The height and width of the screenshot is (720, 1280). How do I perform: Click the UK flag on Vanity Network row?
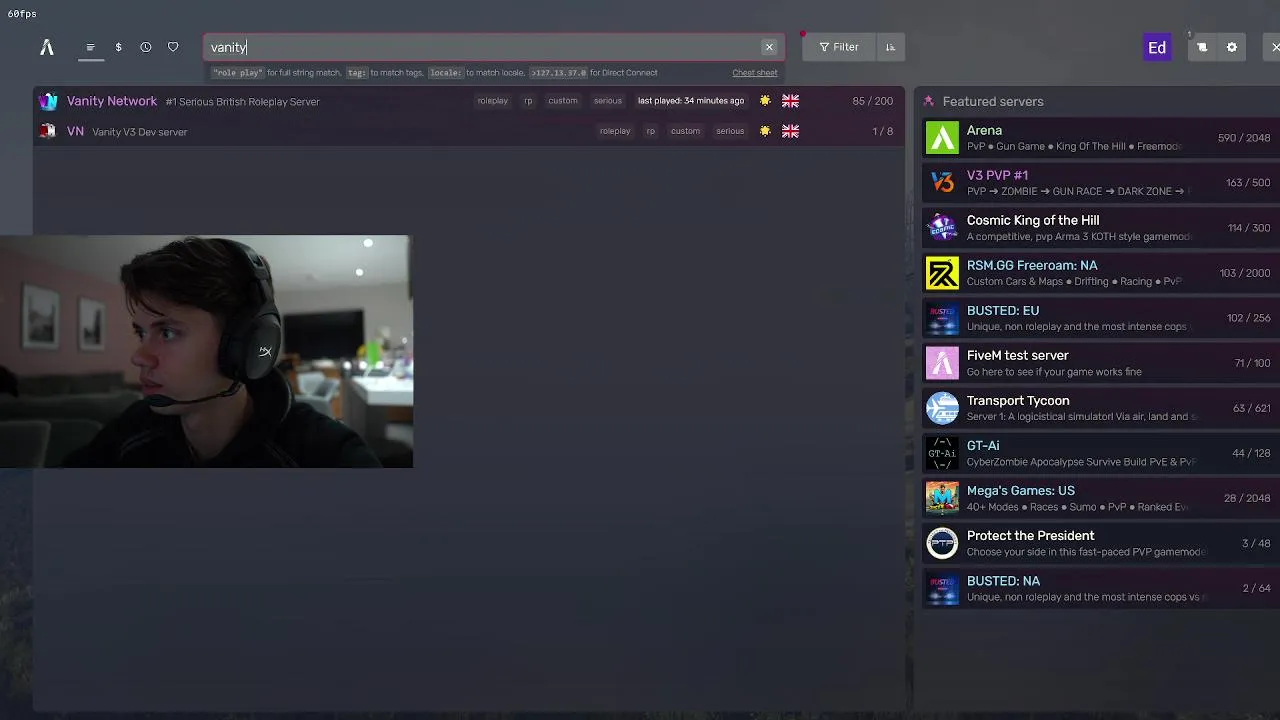790,101
